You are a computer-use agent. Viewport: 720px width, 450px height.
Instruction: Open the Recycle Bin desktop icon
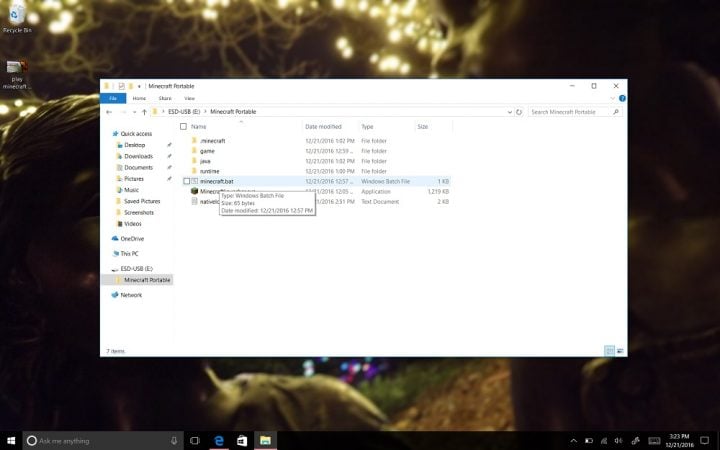[x=17, y=18]
